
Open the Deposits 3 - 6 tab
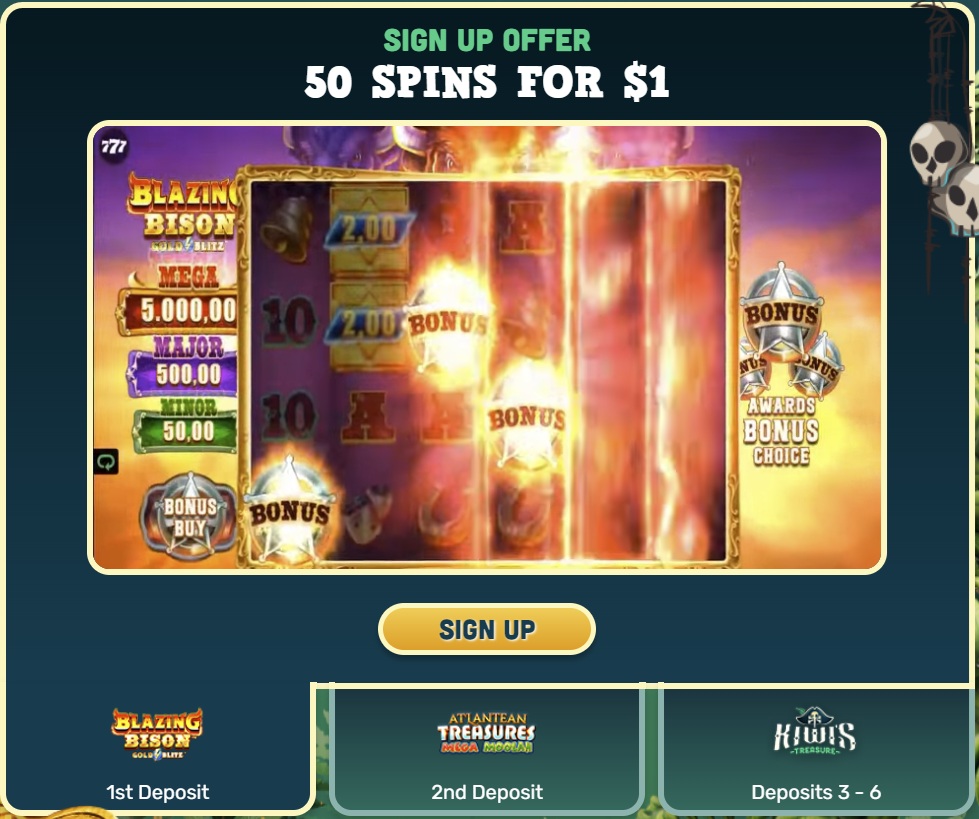(x=815, y=749)
